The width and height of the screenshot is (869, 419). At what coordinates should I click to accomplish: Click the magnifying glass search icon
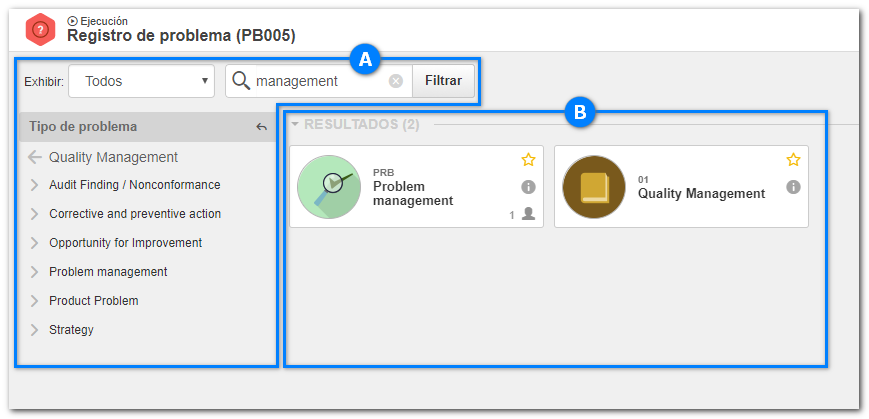point(241,81)
